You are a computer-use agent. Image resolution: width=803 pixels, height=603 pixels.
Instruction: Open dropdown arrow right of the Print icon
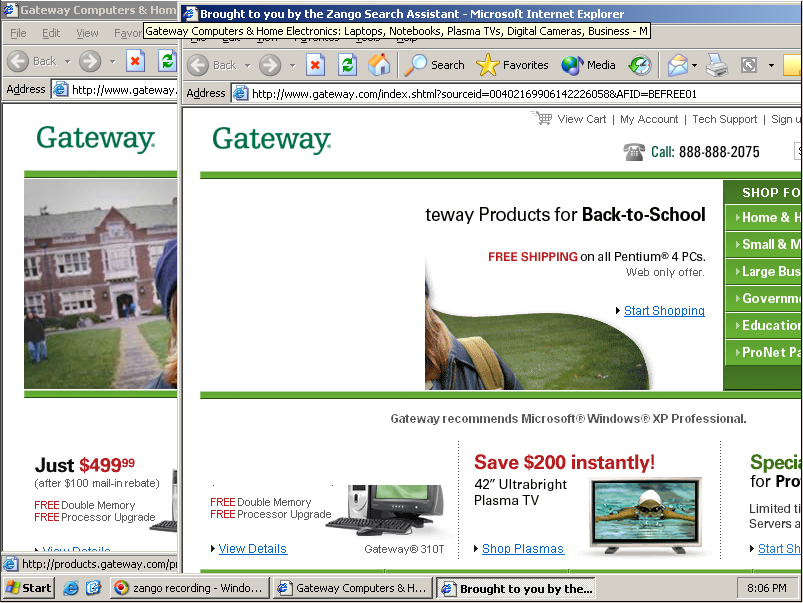pos(771,66)
